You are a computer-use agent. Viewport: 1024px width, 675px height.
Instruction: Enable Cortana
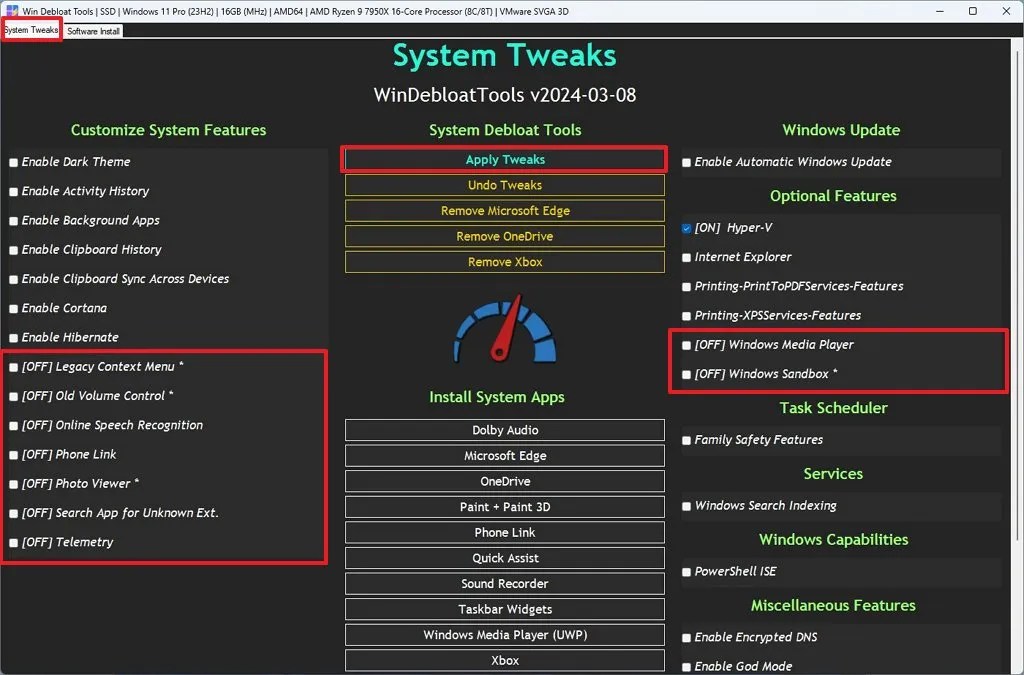[x=13, y=308]
